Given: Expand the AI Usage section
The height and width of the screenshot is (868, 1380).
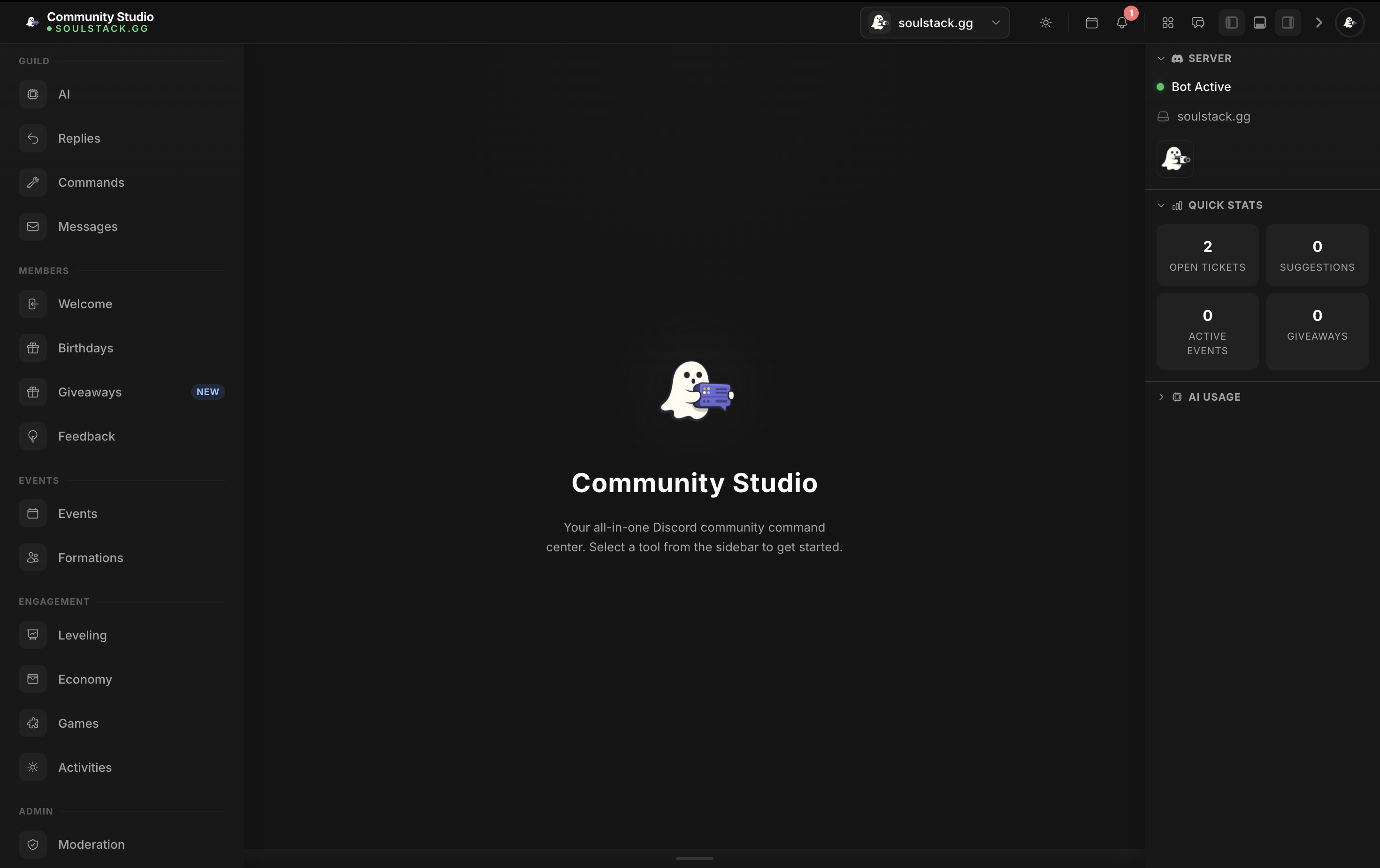Looking at the screenshot, I should (1161, 397).
